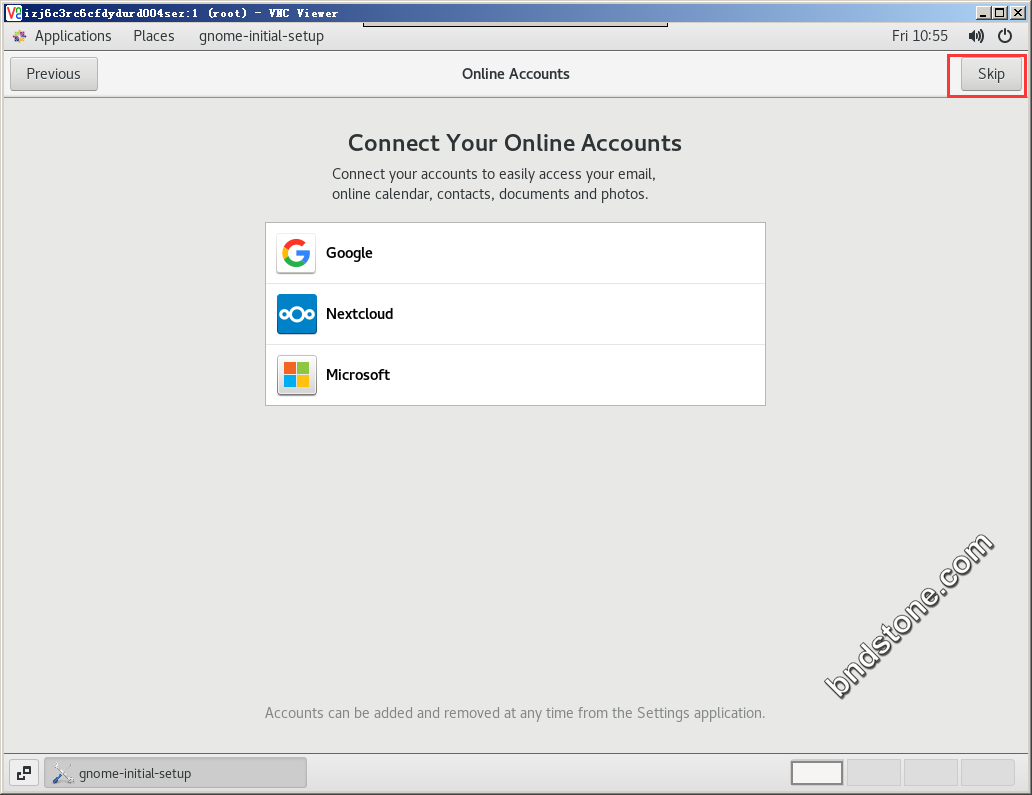The width and height of the screenshot is (1032, 795).
Task: Switch to the third workspace box
Action: coord(931,773)
